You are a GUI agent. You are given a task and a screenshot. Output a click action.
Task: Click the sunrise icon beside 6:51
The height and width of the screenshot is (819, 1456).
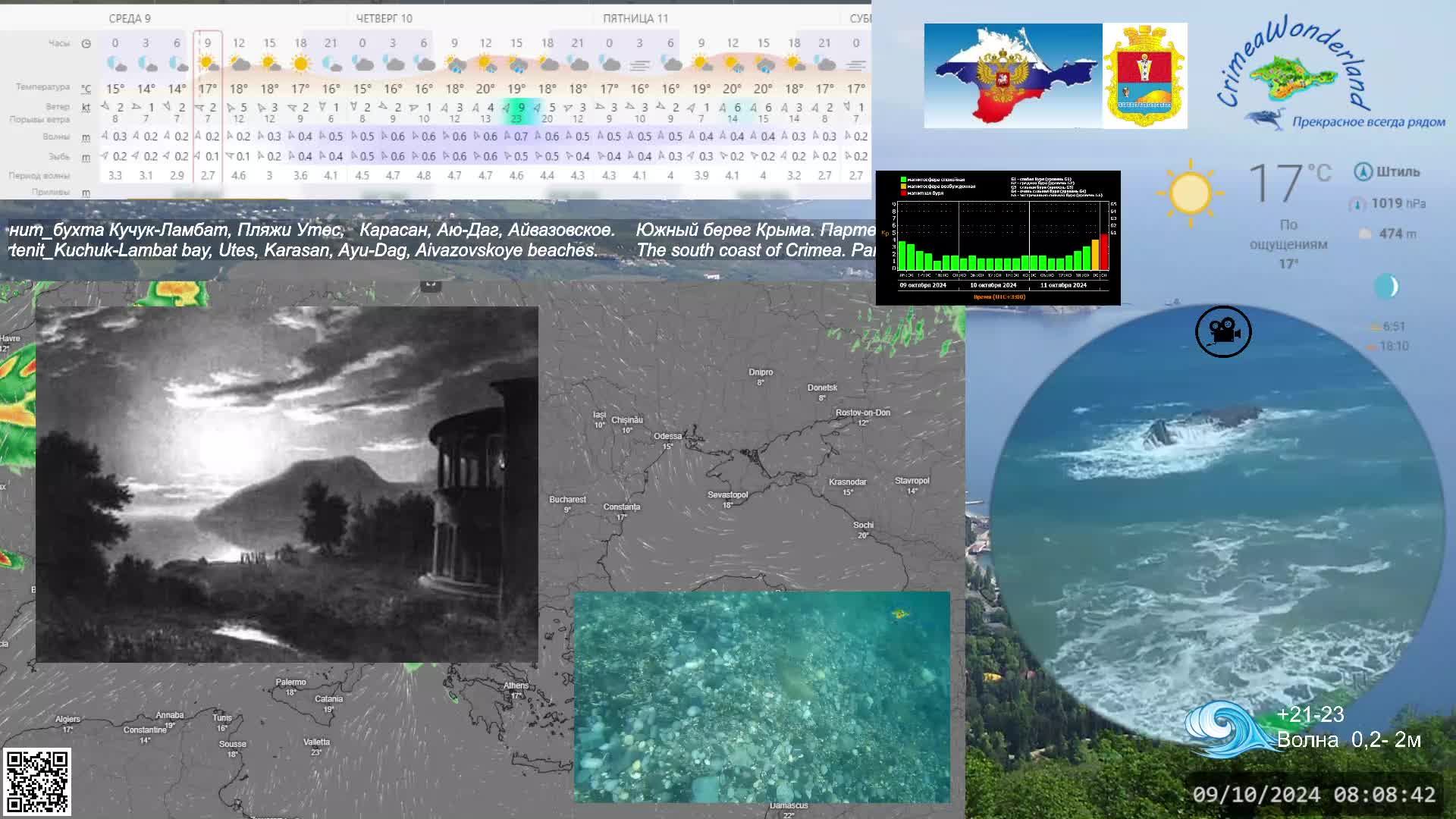point(1374,327)
